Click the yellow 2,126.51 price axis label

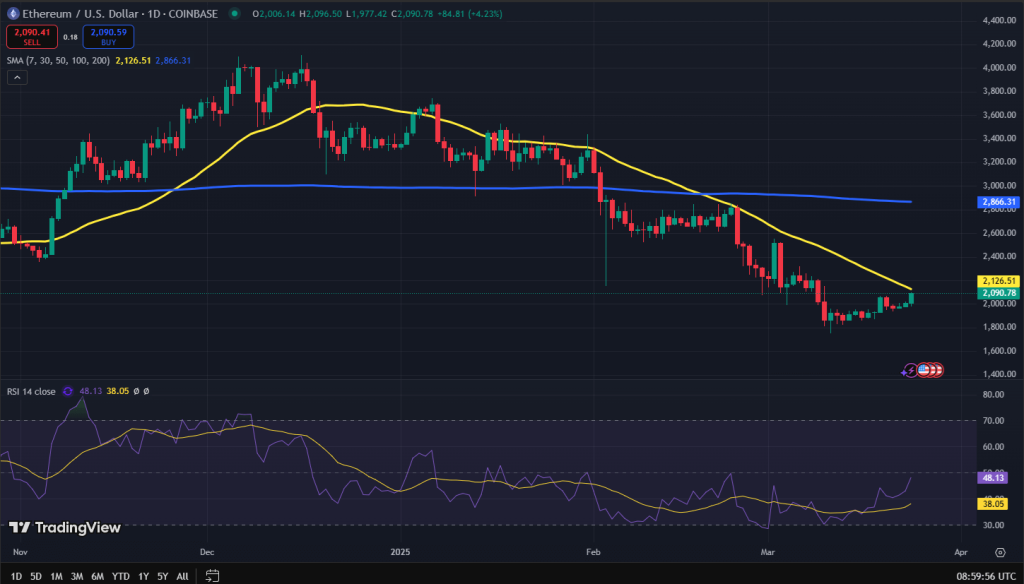click(x=998, y=281)
